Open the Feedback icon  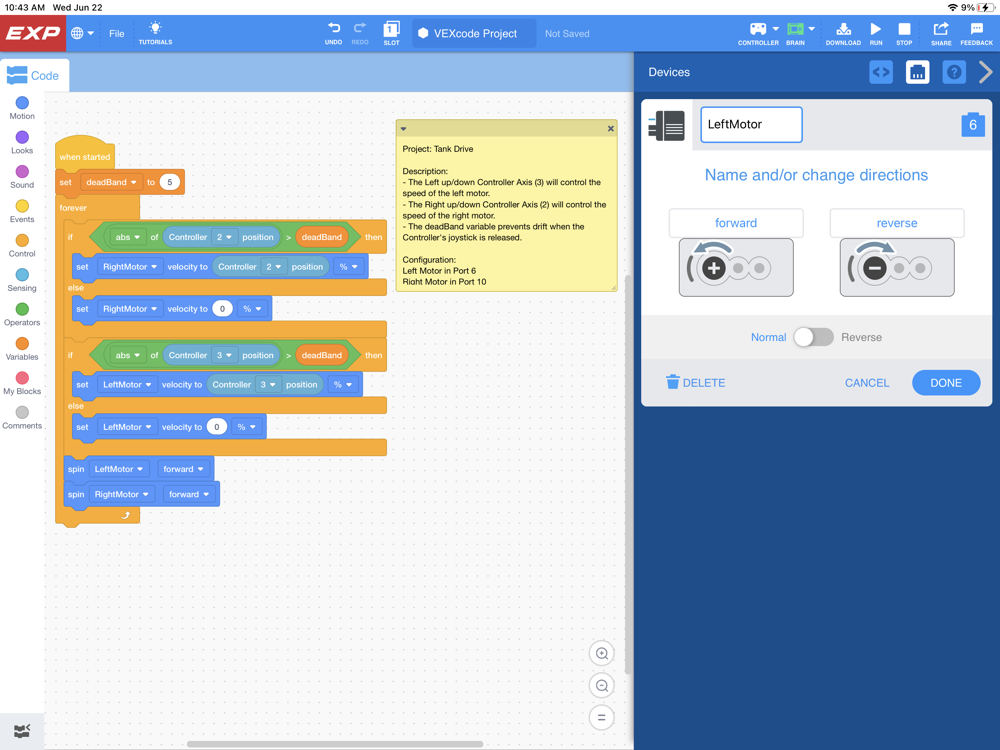[976, 33]
